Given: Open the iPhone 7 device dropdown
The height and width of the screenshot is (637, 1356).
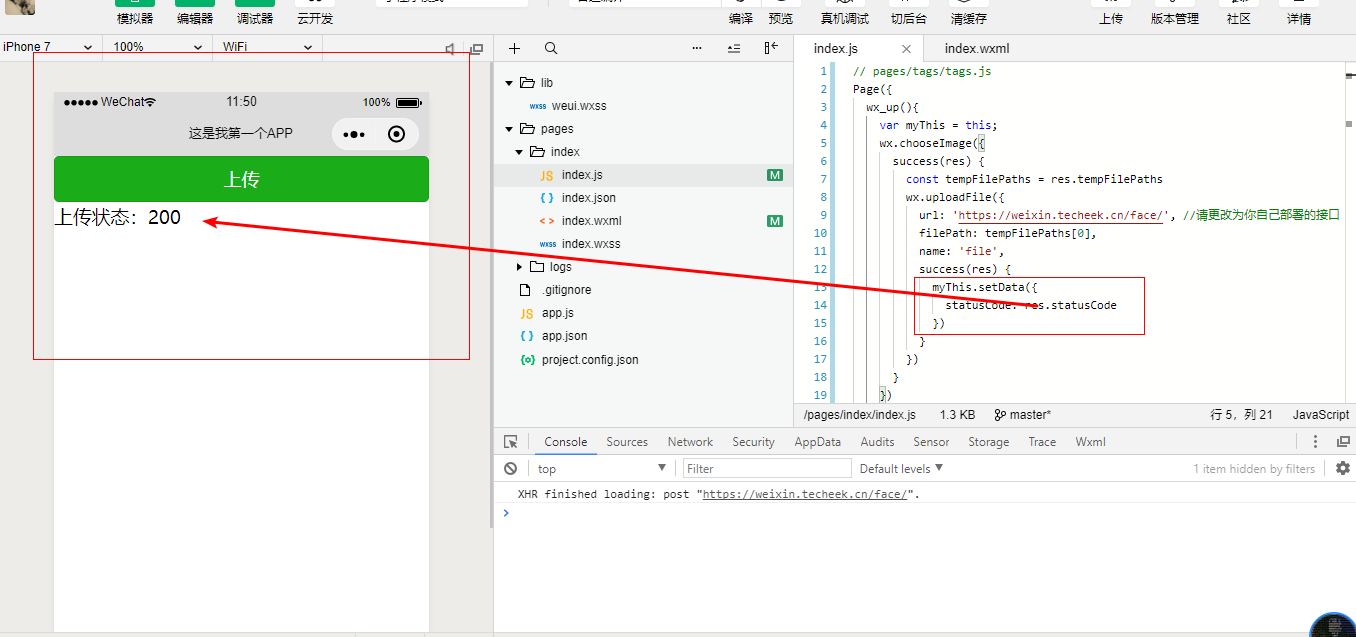Looking at the screenshot, I should [x=48, y=47].
